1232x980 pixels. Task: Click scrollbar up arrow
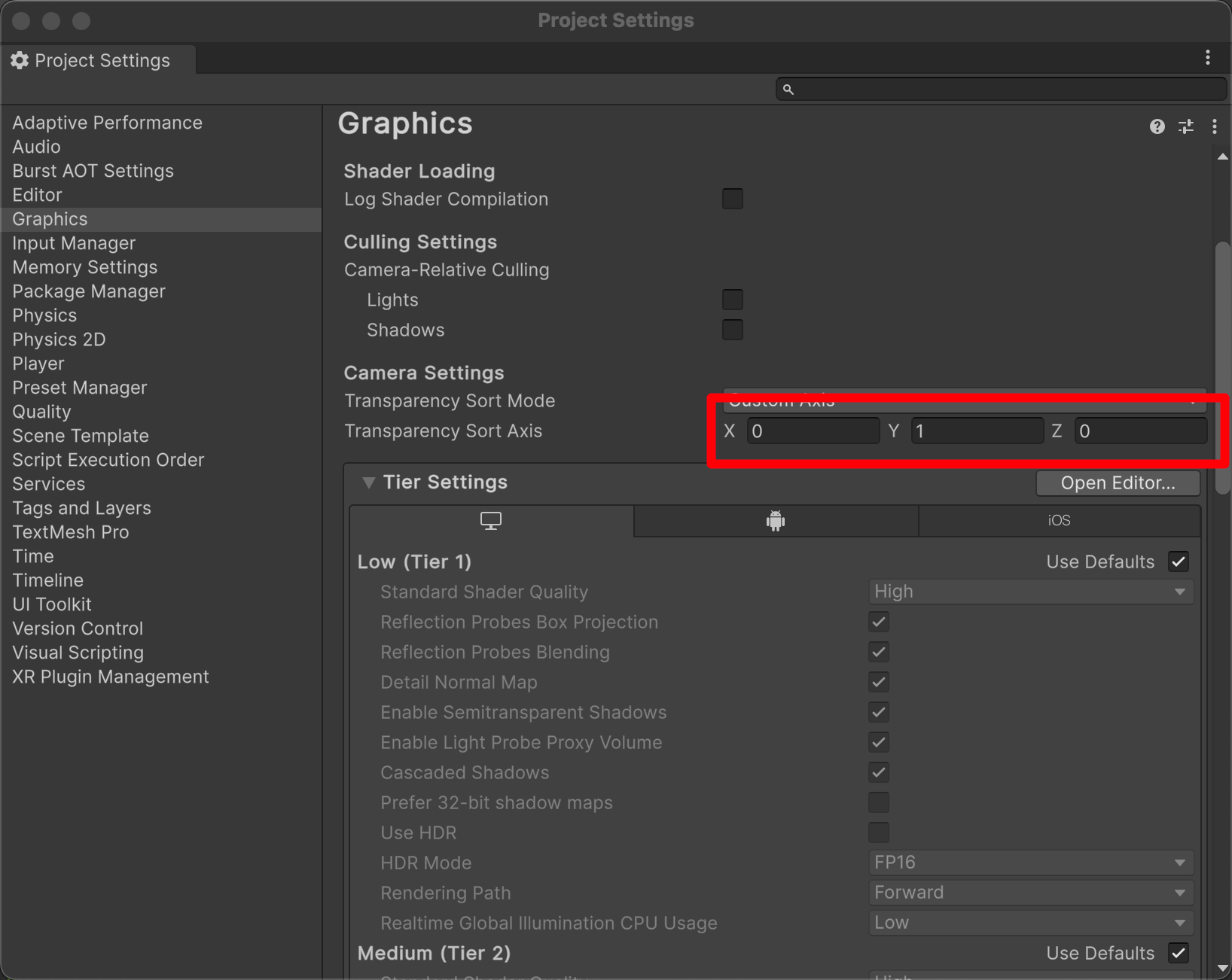click(1223, 157)
